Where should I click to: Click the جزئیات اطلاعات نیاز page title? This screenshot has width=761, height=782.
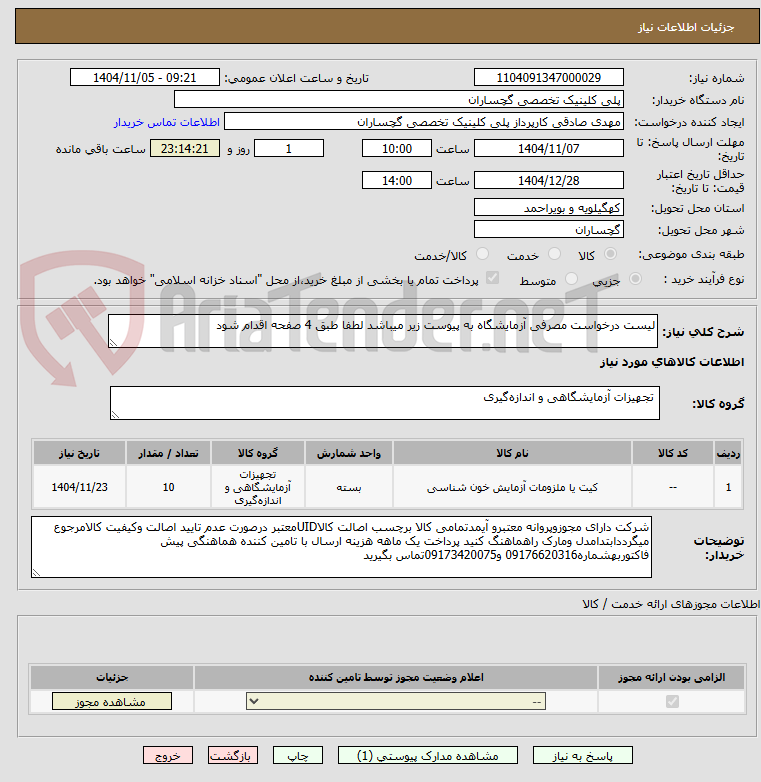tap(686, 27)
